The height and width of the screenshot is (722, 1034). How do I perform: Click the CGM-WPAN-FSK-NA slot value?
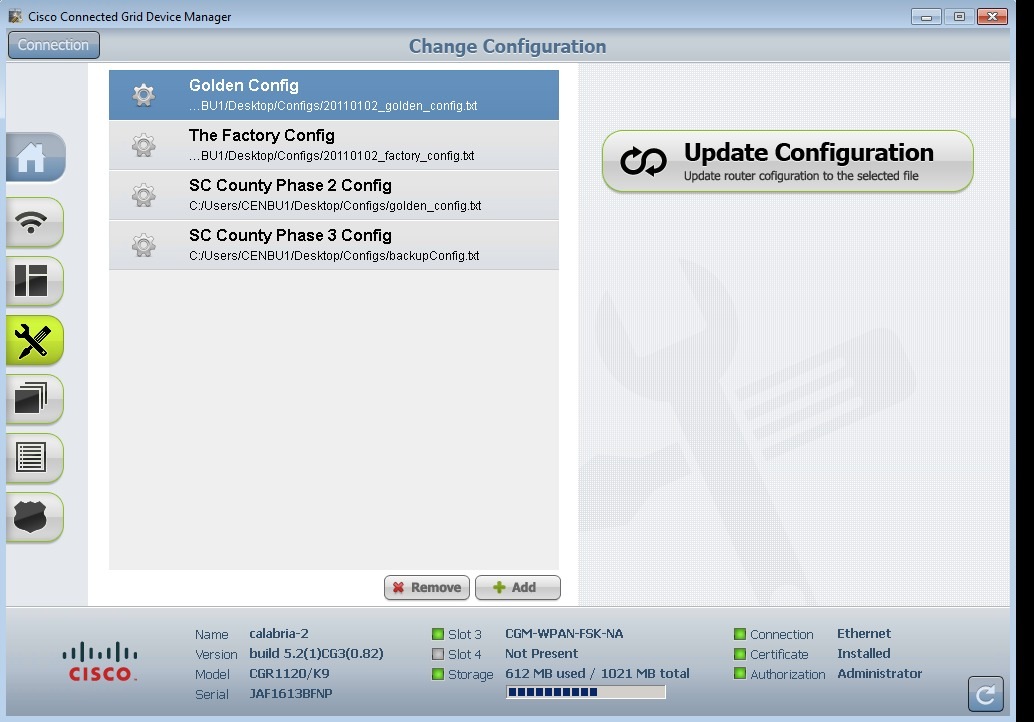pyautogui.click(x=564, y=634)
